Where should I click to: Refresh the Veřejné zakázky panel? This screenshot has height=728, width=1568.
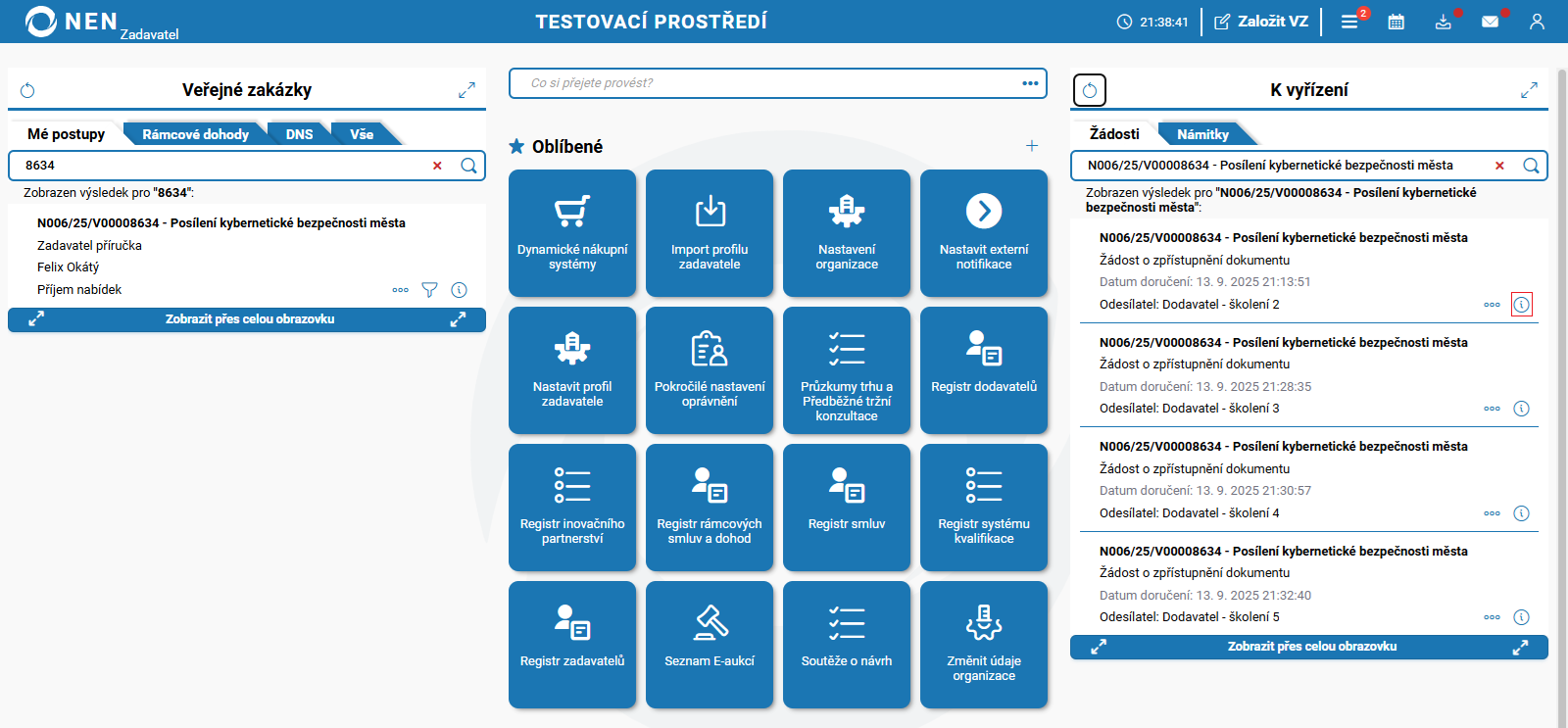(x=27, y=90)
